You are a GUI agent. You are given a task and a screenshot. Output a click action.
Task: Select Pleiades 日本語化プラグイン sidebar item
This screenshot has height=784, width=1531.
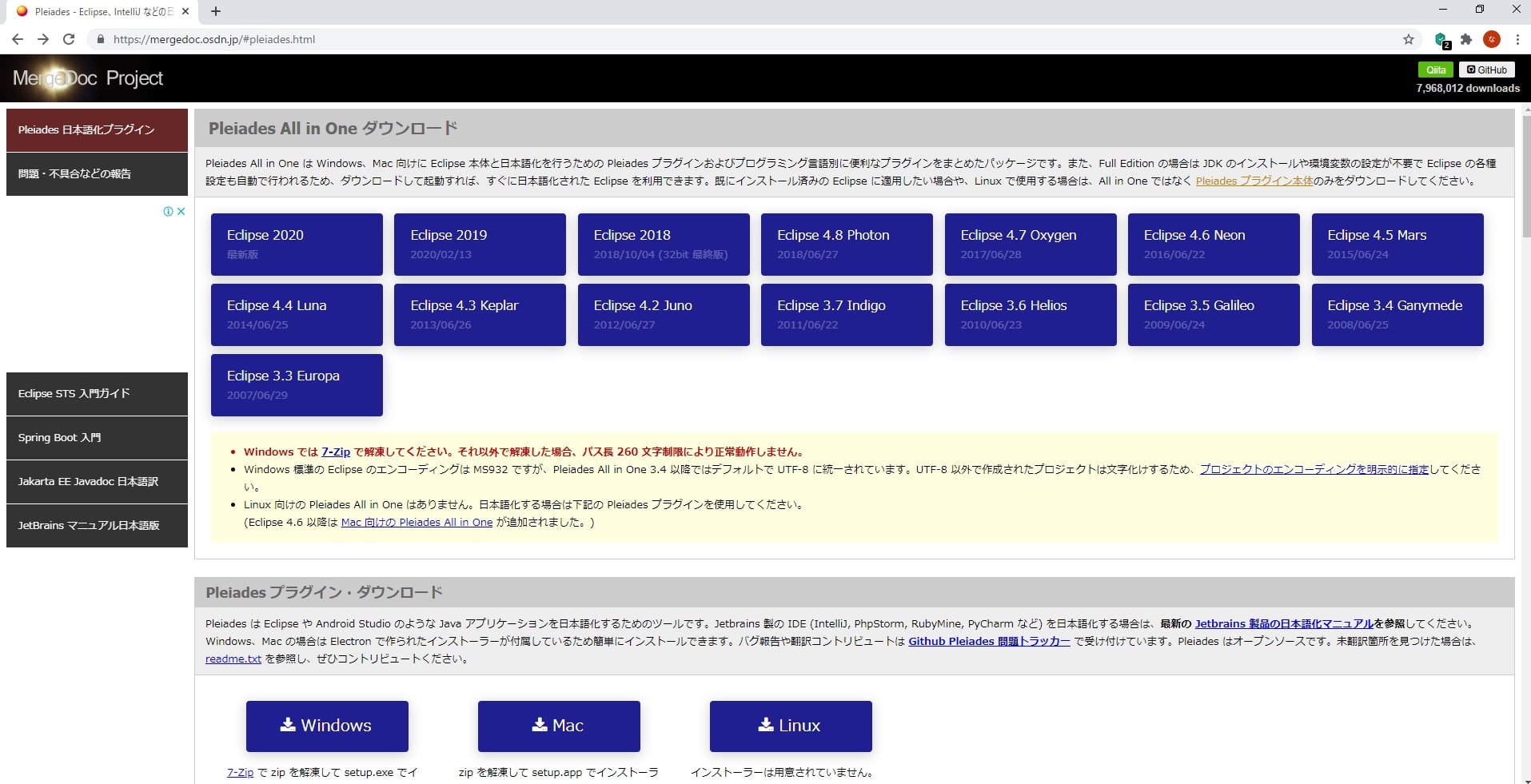[x=97, y=129]
